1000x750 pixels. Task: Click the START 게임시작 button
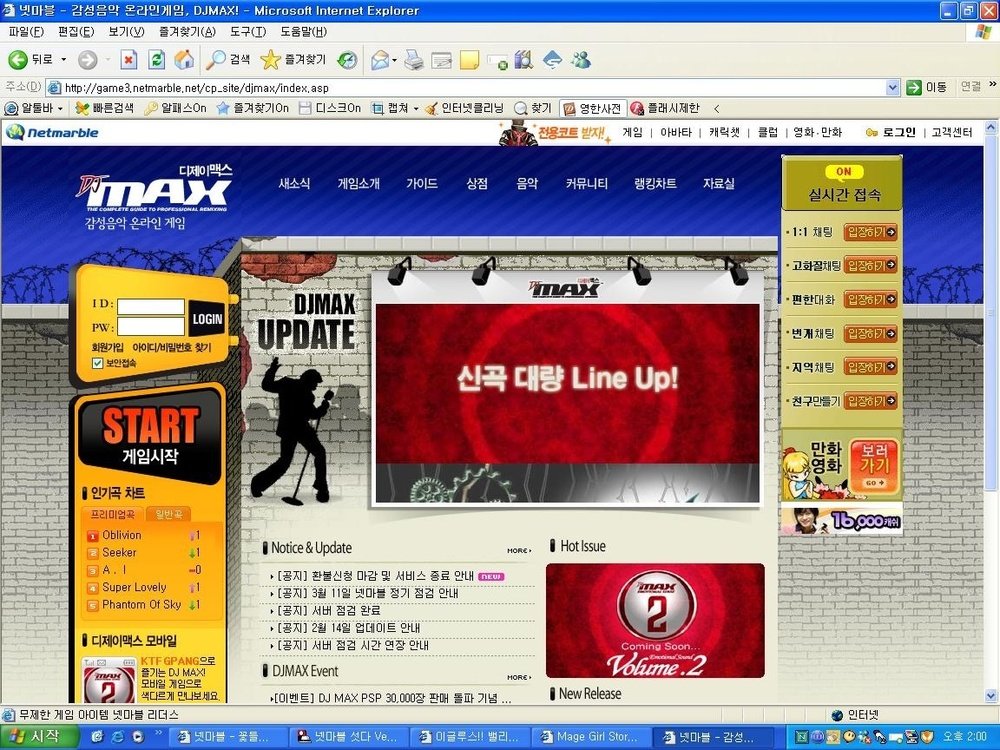tap(150, 436)
